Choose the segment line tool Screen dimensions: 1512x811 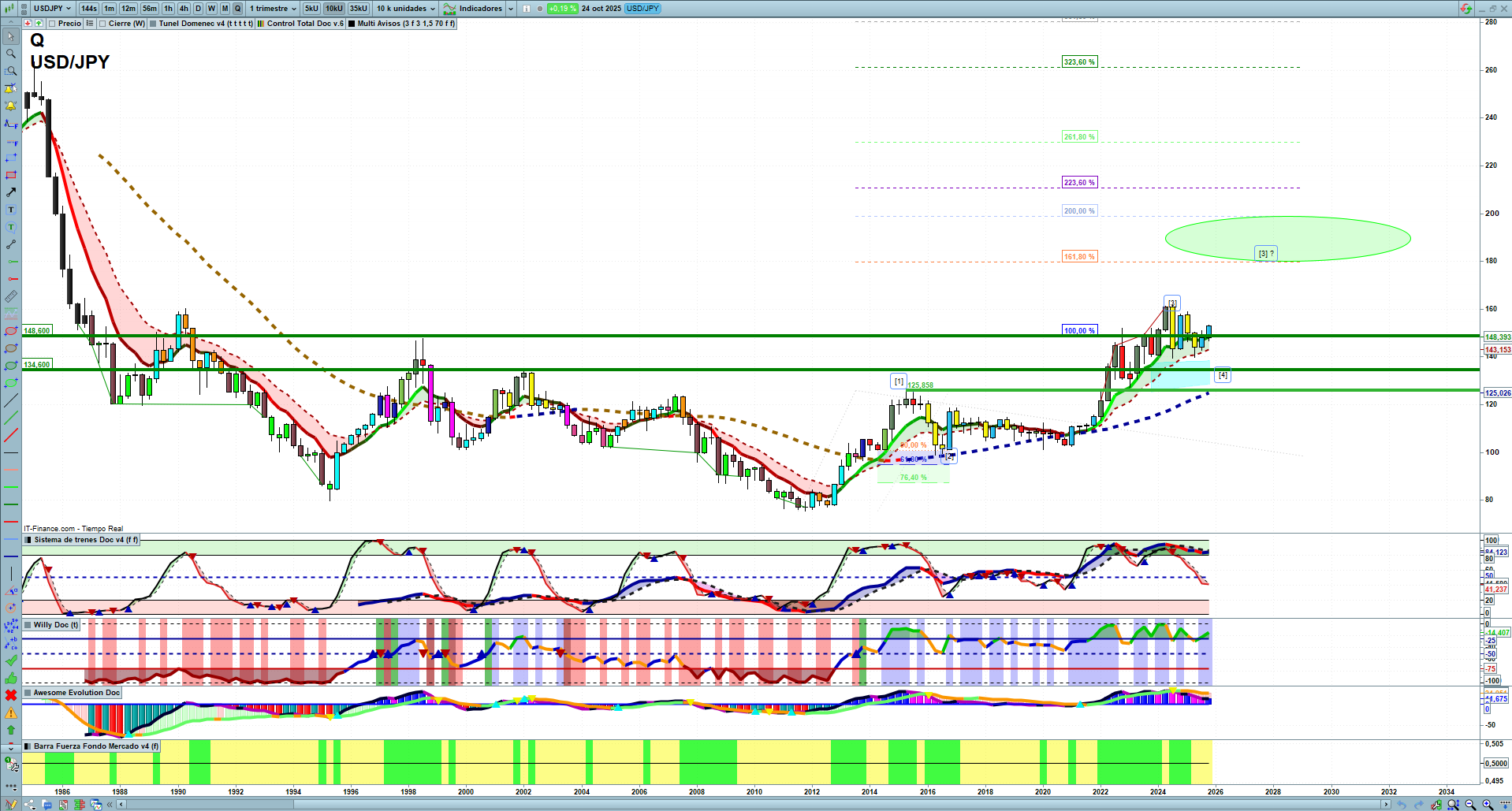[x=11, y=244]
